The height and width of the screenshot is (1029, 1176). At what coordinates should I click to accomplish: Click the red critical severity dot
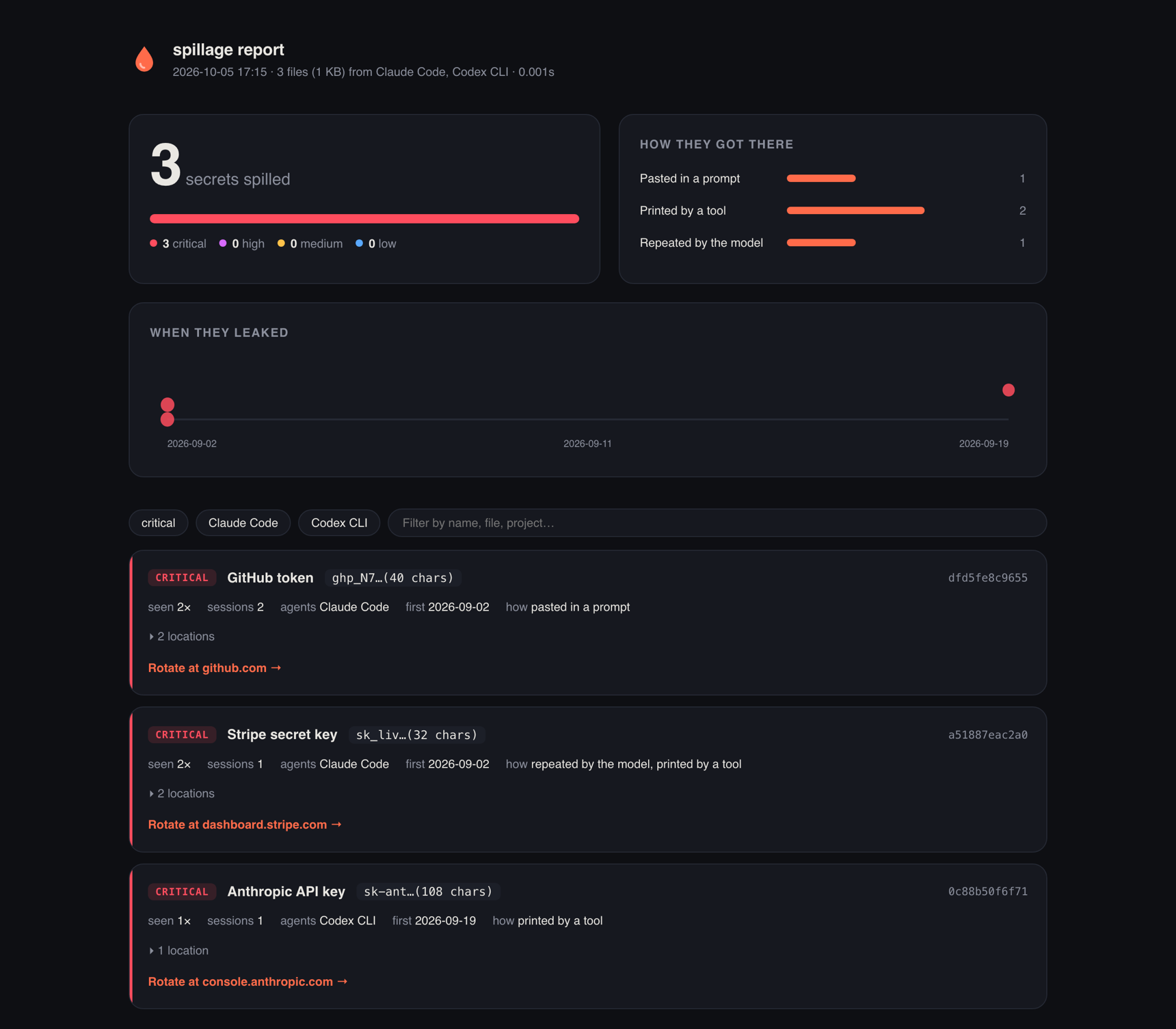(x=154, y=243)
